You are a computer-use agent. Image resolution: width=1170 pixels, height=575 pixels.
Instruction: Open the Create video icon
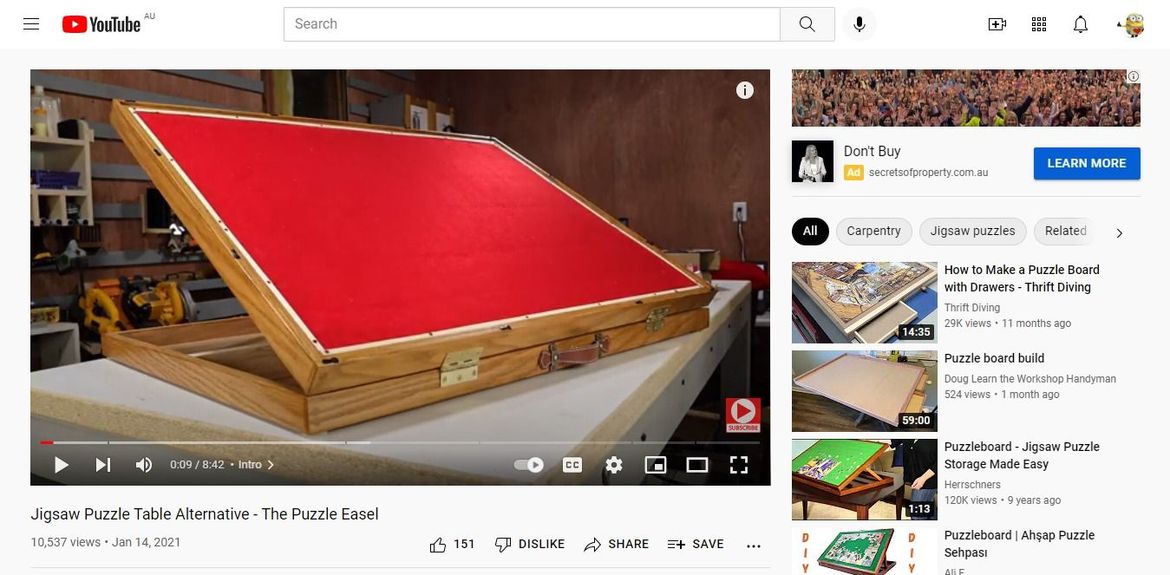pos(997,24)
